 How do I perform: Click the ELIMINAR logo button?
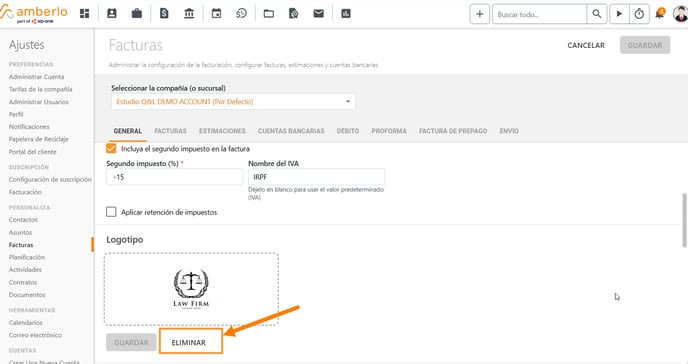pyautogui.click(x=189, y=342)
